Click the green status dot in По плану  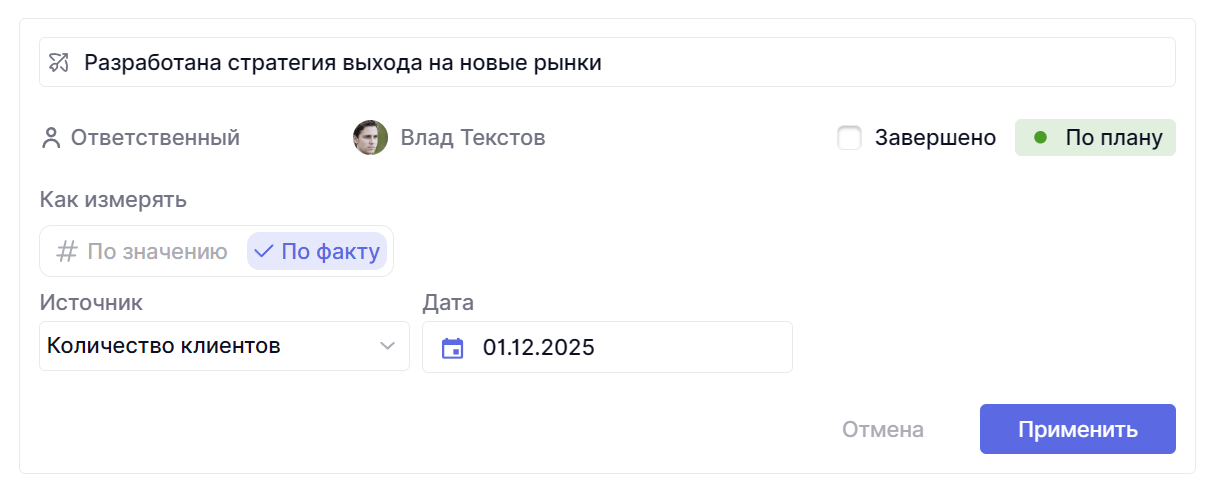click(1040, 138)
